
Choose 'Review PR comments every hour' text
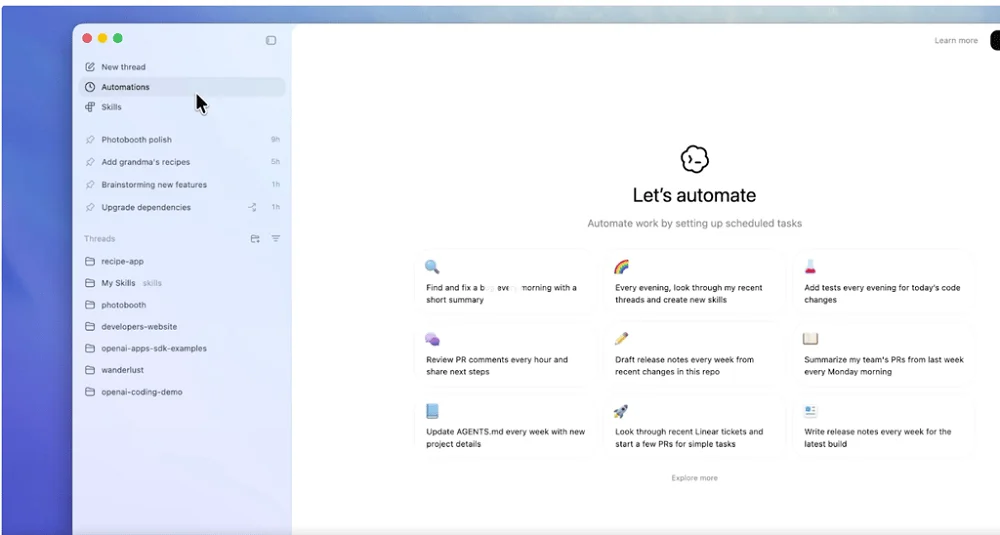(x=497, y=365)
